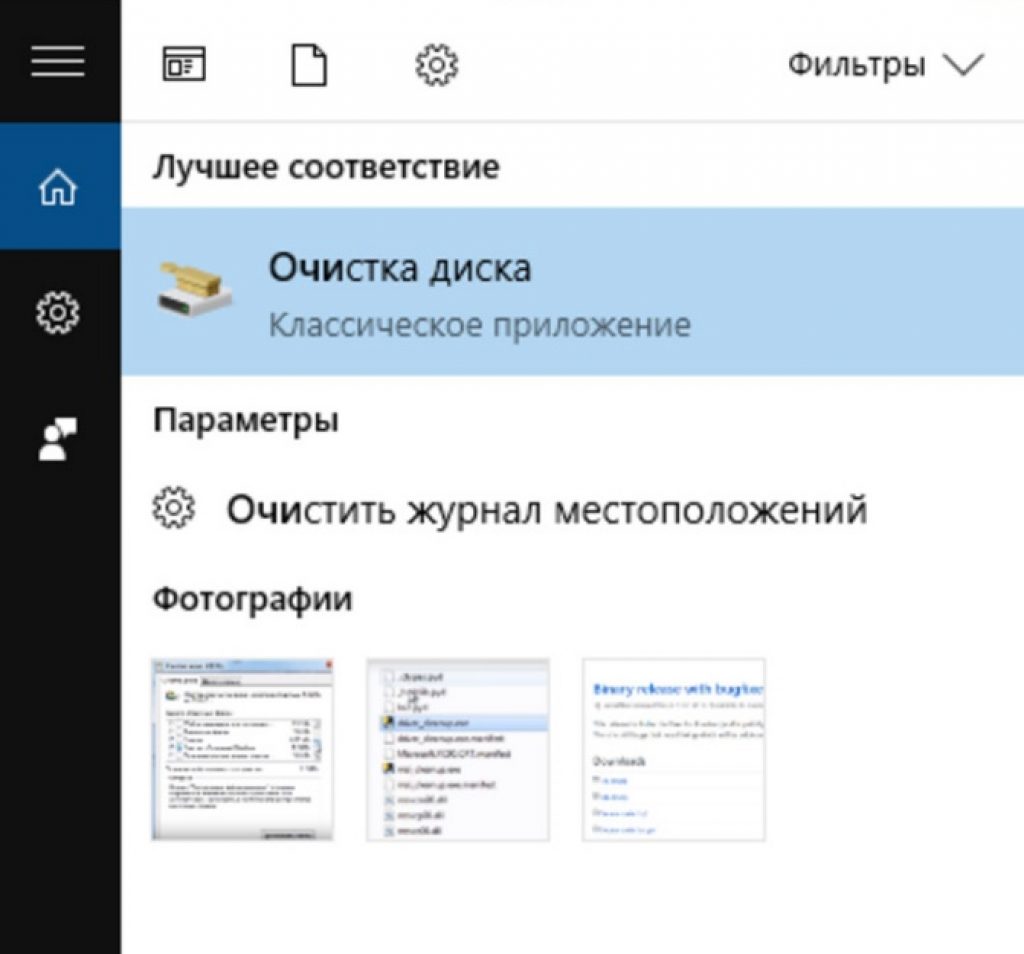1024x954 pixels.
Task: Open the settings gear in the left sidebar
Action: (x=58, y=313)
